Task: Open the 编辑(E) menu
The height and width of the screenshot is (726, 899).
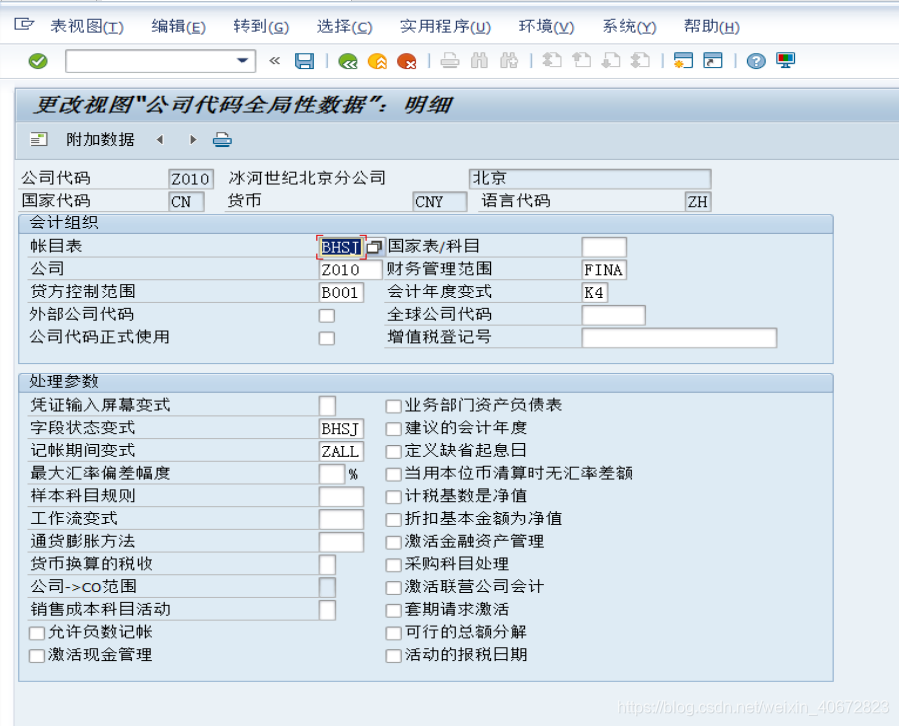Action: click(x=178, y=26)
